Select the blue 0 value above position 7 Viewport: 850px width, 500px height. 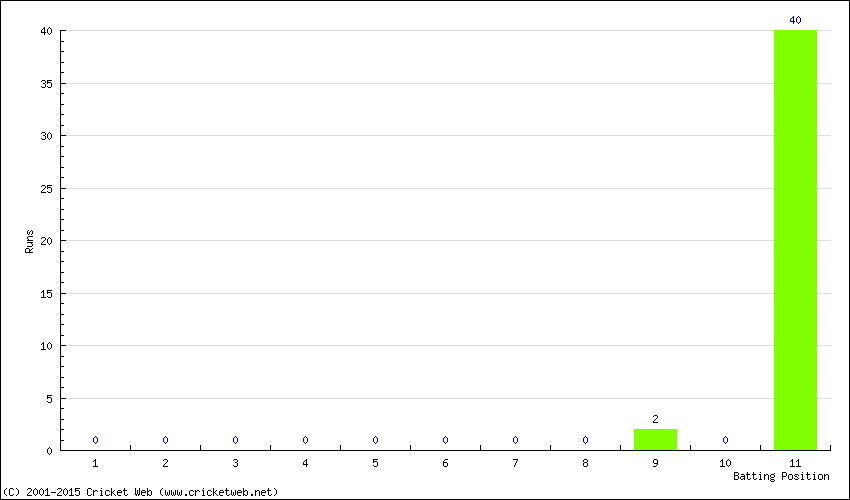click(515, 440)
